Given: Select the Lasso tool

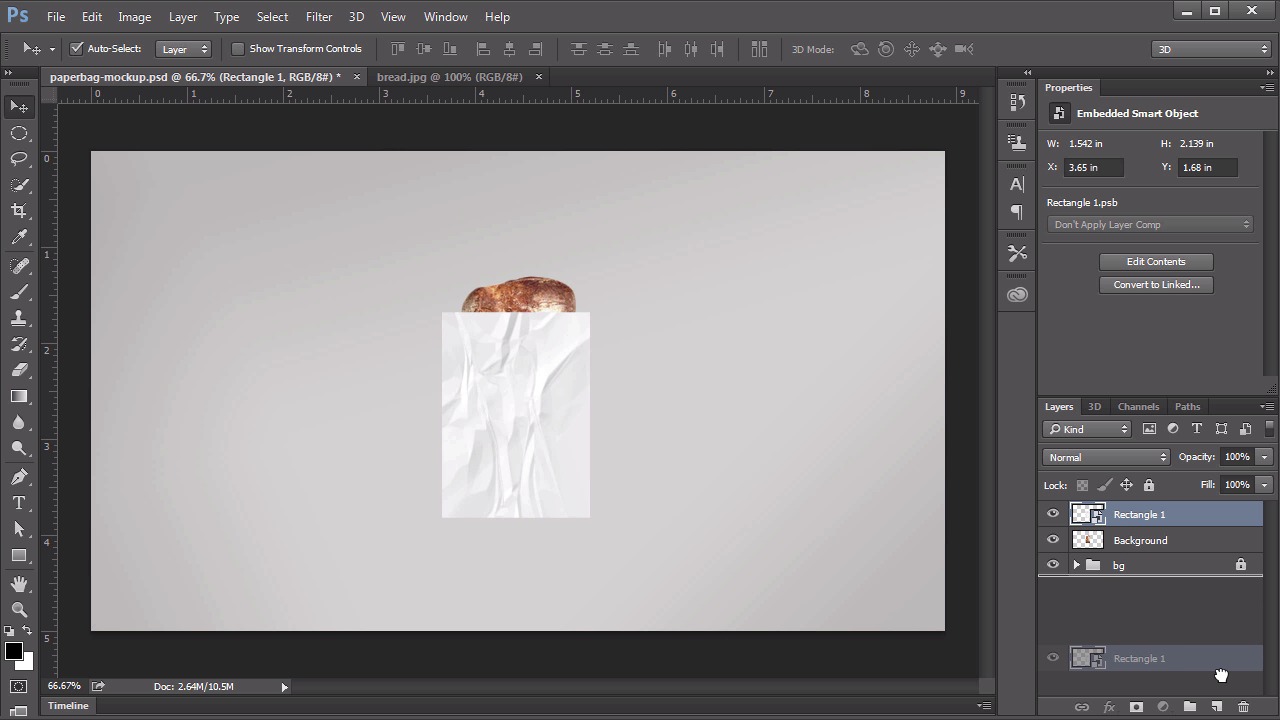Looking at the screenshot, I should click(19, 159).
